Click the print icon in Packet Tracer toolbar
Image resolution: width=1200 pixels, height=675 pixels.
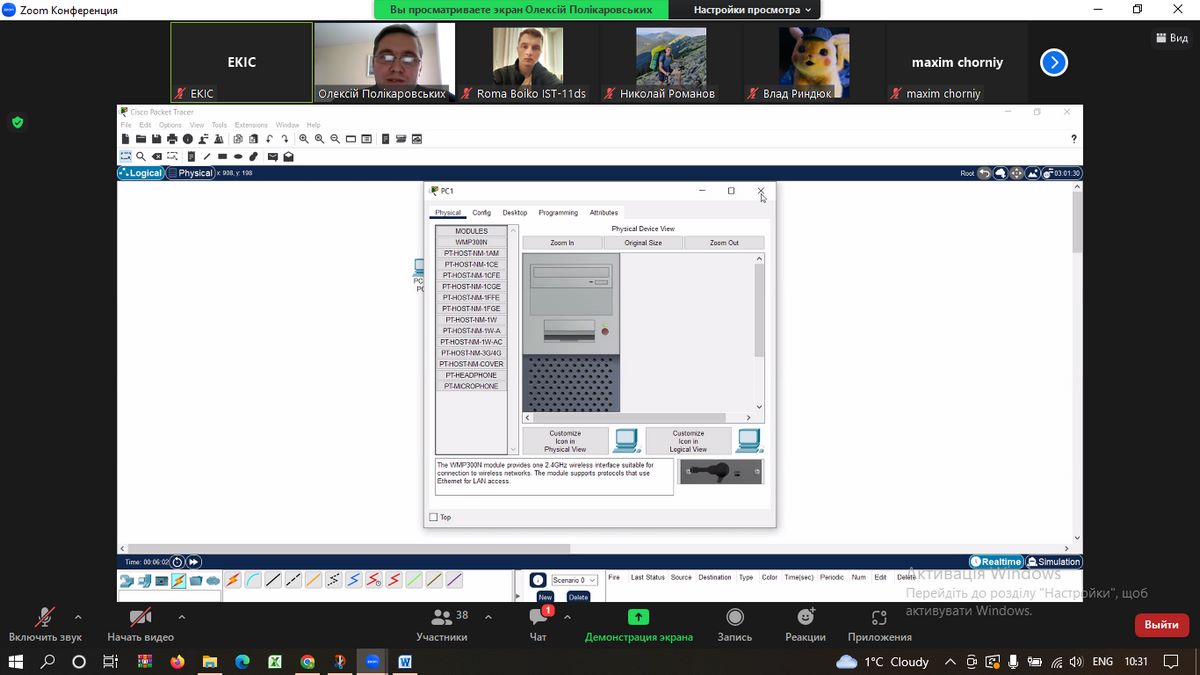172,139
